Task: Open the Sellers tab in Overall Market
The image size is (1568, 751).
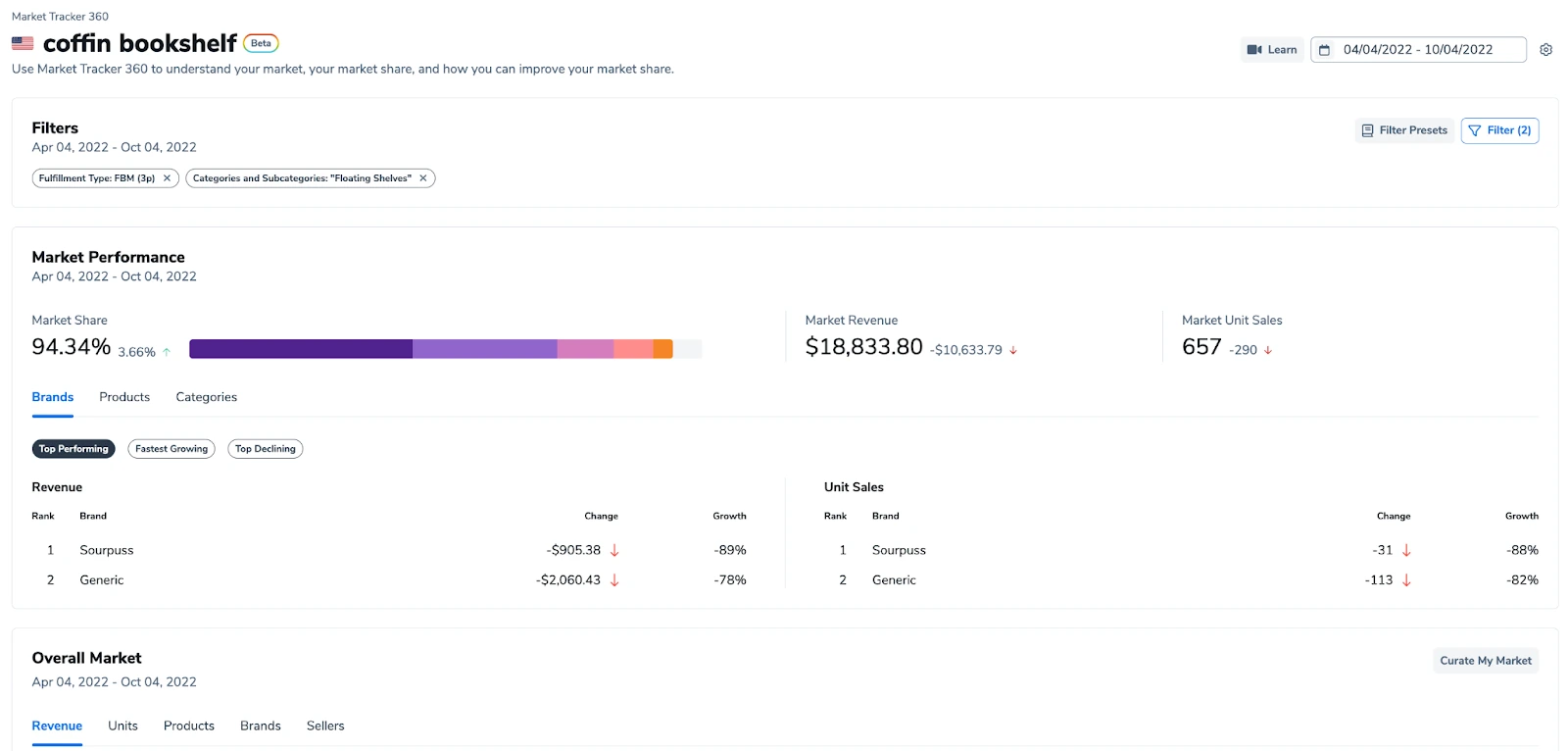Action: coord(325,726)
